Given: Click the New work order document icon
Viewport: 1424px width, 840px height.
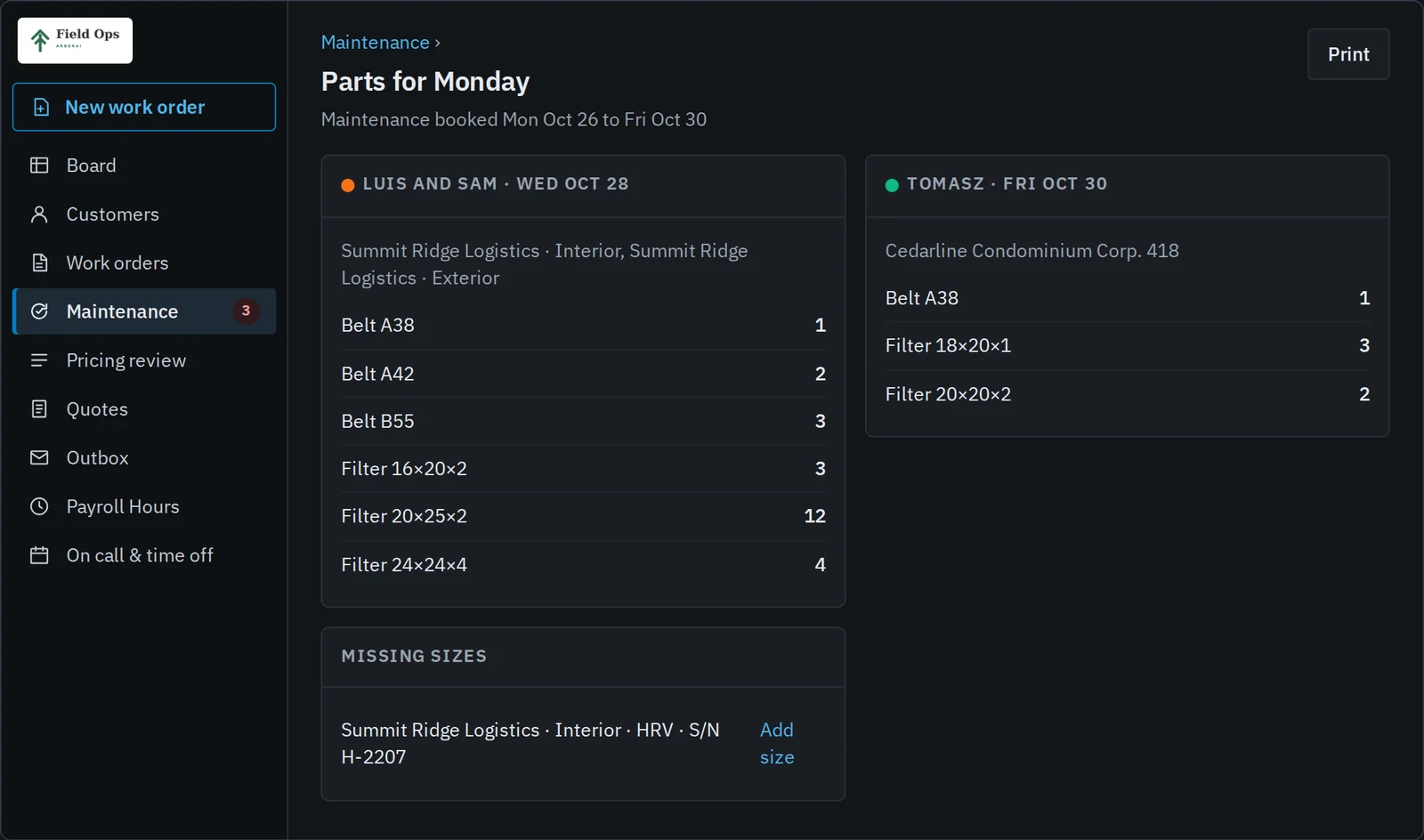Looking at the screenshot, I should 41,108.
